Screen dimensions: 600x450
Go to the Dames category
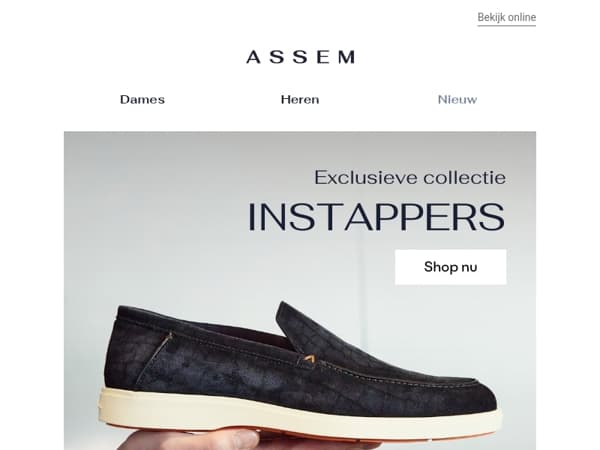[x=142, y=99]
